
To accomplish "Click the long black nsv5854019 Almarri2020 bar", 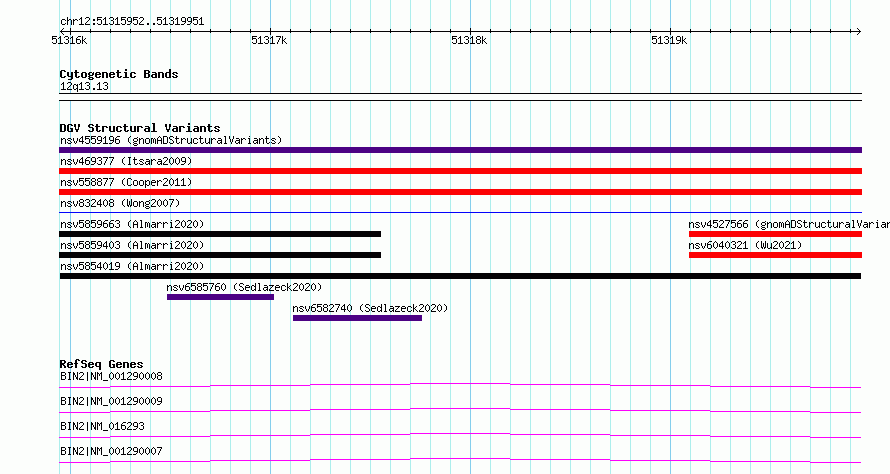I will click(460, 276).
